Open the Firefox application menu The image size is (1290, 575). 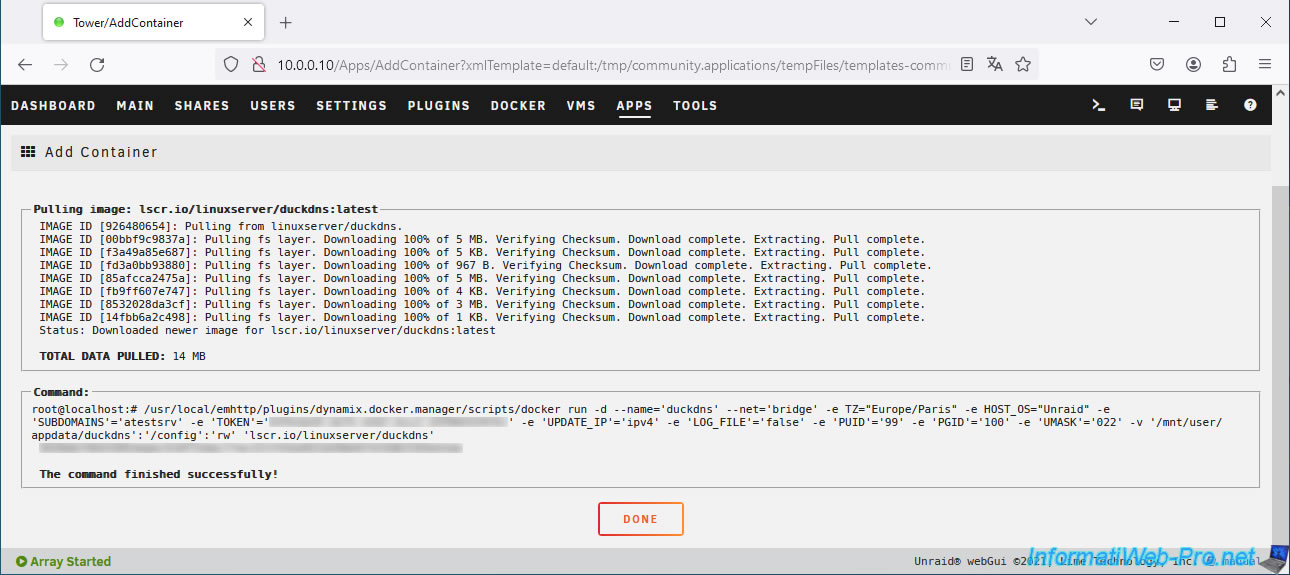1264,64
